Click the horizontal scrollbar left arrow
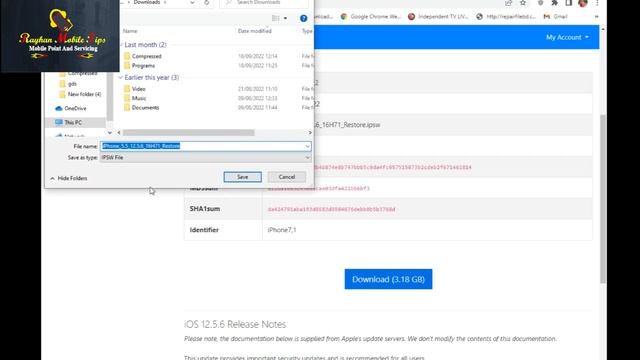The height and width of the screenshot is (360, 640). (119, 133)
